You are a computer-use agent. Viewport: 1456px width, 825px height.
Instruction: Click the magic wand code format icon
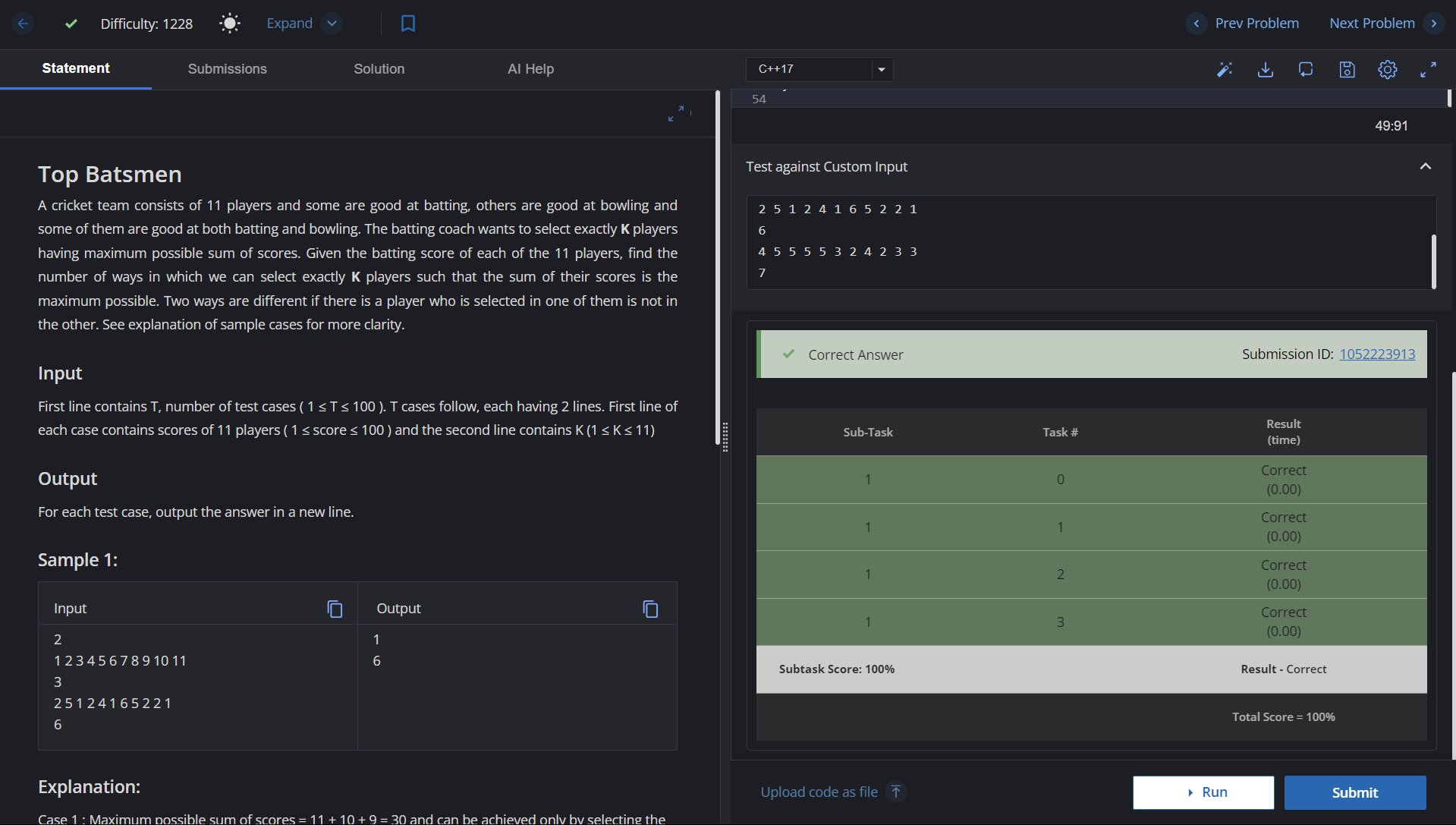tap(1224, 70)
